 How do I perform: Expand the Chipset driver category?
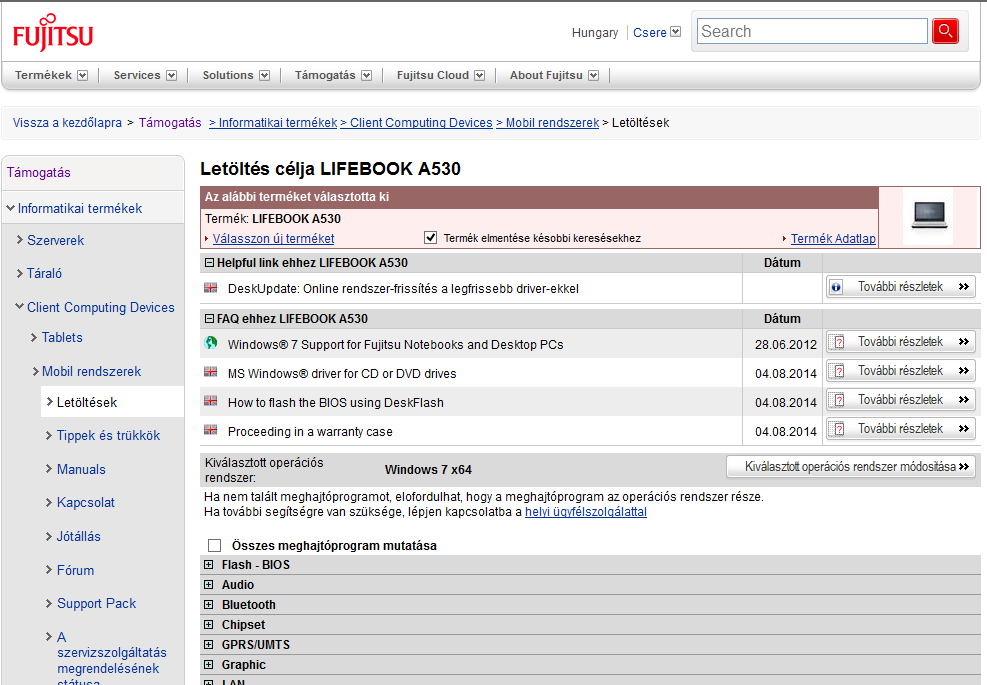pos(208,625)
